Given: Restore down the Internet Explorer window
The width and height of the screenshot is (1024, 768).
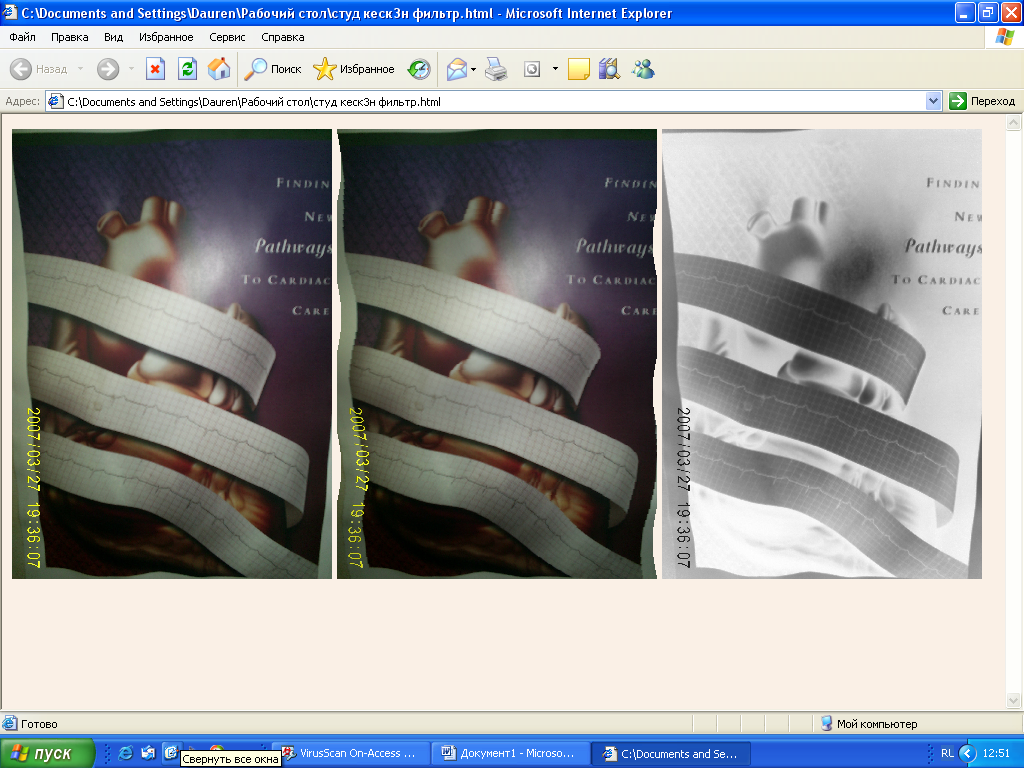Looking at the screenshot, I should tap(987, 12).
